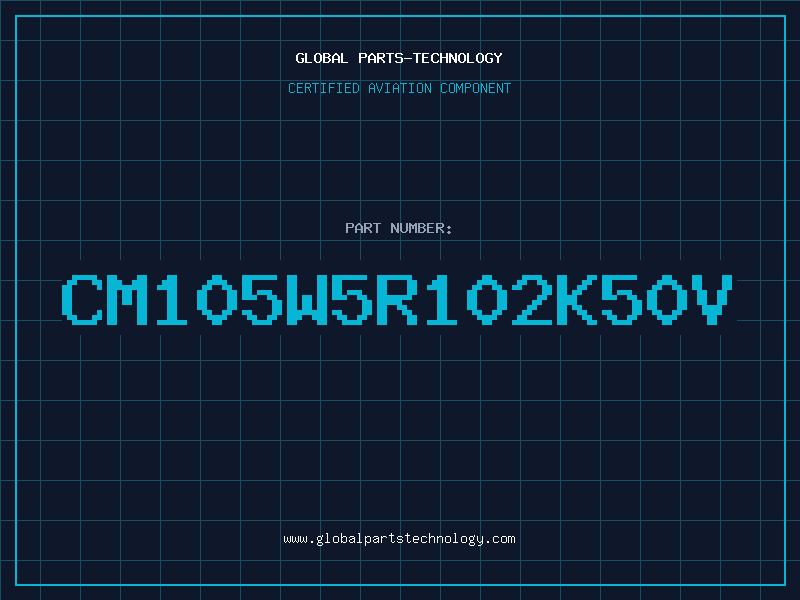
Task: Click the PART NUMBER: label
Action: click(399, 228)
